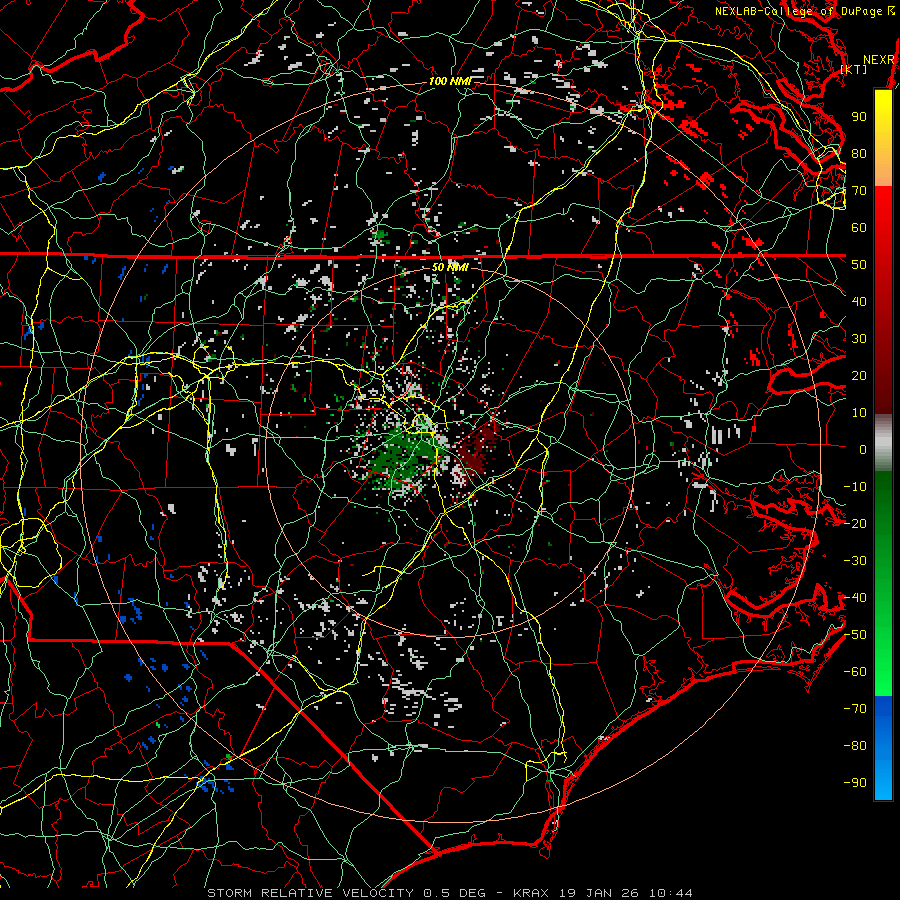
Task: Click the "-90" value on velocity scale
Action: click(x=855, y=783)
